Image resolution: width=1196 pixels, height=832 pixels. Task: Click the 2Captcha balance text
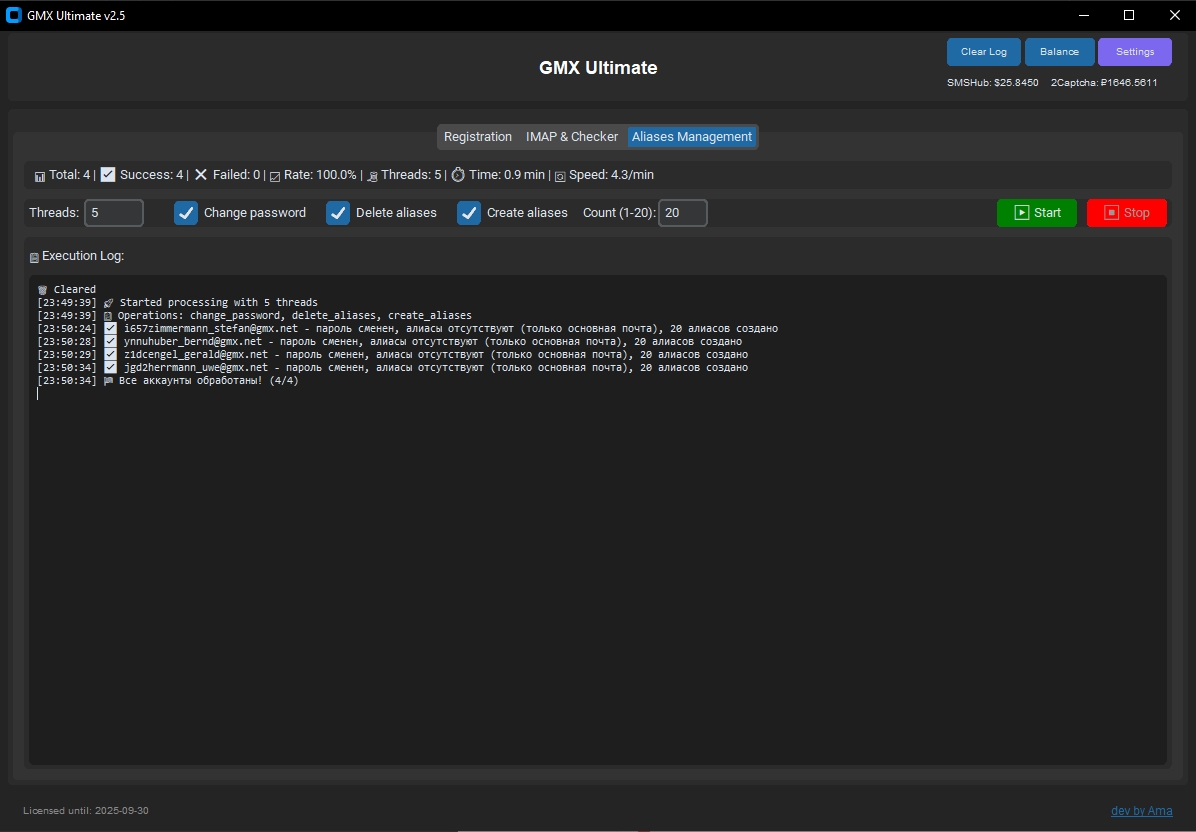tap(1104, 82)
